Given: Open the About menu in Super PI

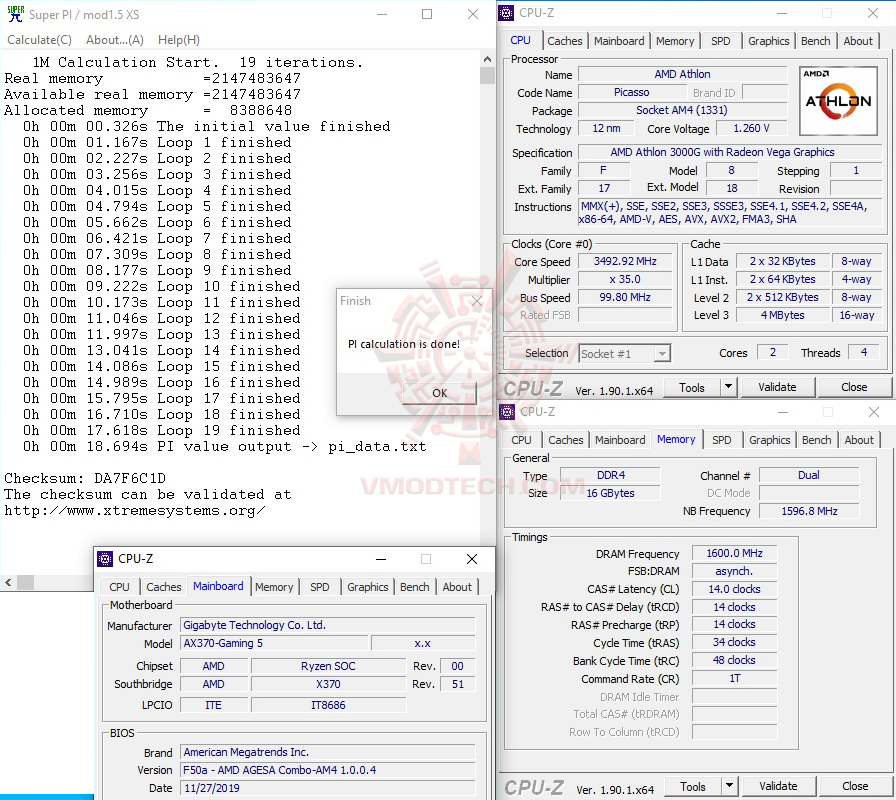Looking at the screenshot, I should [115, 40].
